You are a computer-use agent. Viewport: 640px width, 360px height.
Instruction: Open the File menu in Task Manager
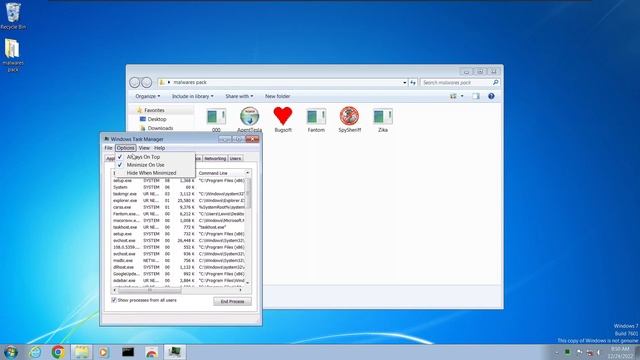coord(108,148)
